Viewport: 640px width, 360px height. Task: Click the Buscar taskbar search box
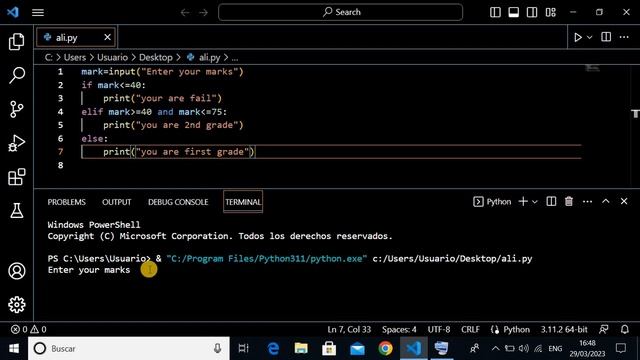click(129, 349)
